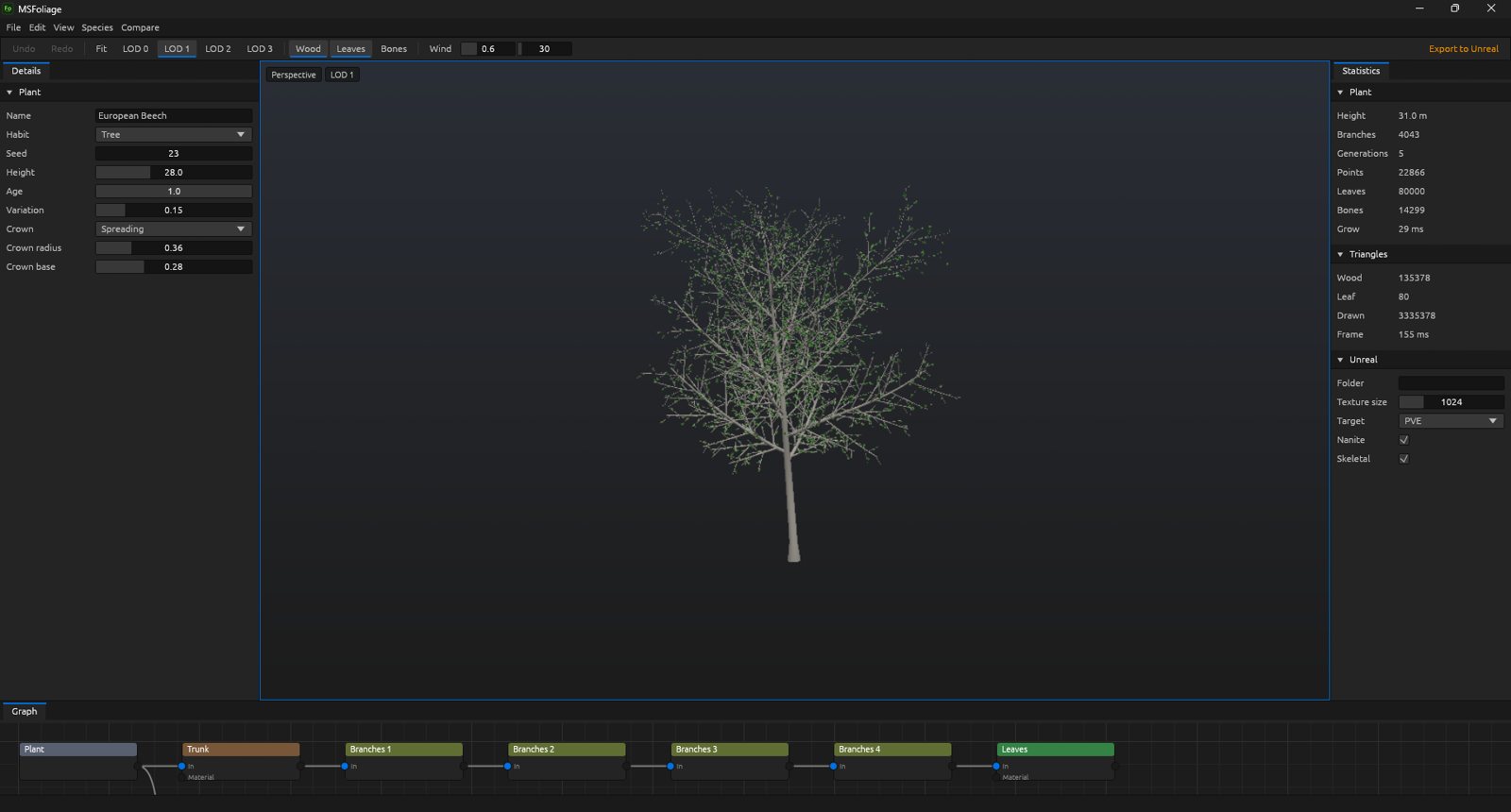The image size is (1511, 812).
Task: Click the Undo button
Action: [24, 49]
